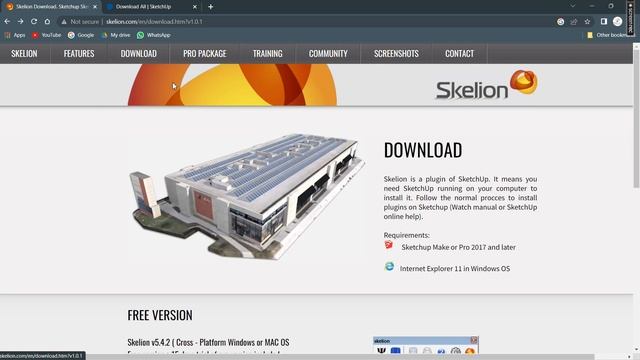Click the Not secure warning icon
This screenshot has height=360, width=640.
point(64,22)
